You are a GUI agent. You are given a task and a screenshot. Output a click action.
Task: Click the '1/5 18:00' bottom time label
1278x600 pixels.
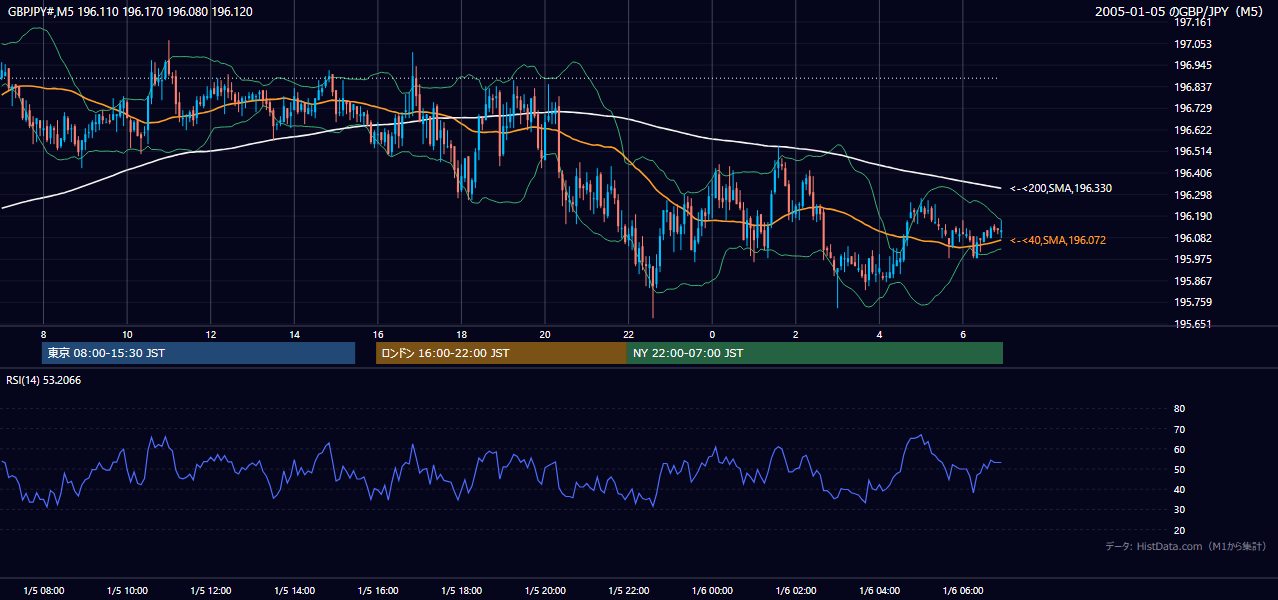461,591
